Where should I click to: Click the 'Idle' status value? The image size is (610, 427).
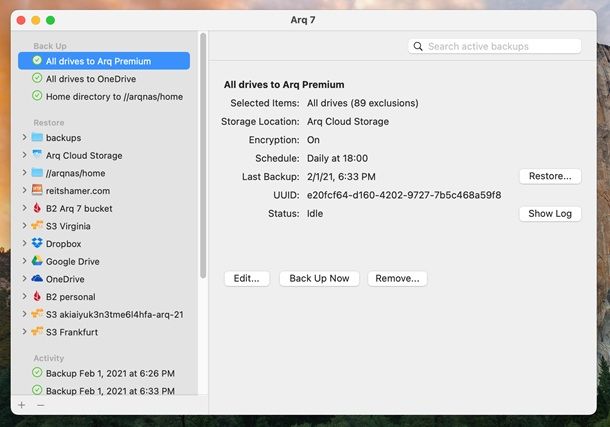tap(315, 214)
